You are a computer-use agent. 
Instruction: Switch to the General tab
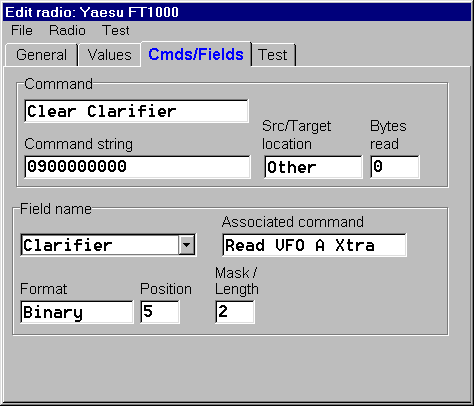pyautogui.click(x=41, y=55)
